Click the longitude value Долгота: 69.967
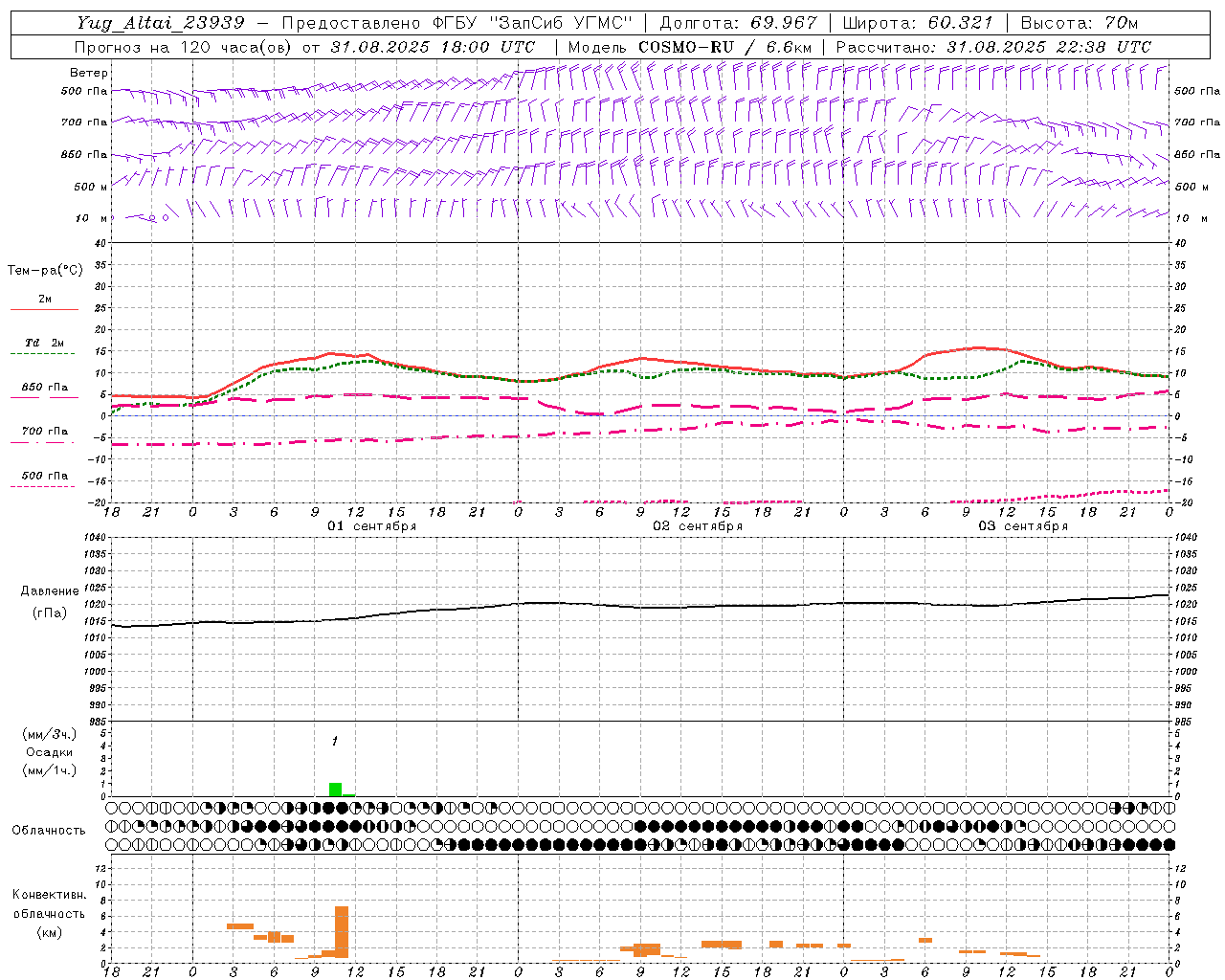The height and width of the screenshot is (980, 1225). coord(739,23)
